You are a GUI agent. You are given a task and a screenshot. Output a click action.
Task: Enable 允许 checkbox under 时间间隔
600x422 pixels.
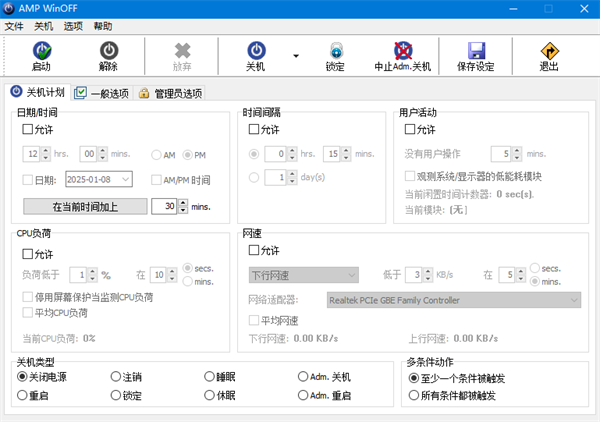coord(254,129)
